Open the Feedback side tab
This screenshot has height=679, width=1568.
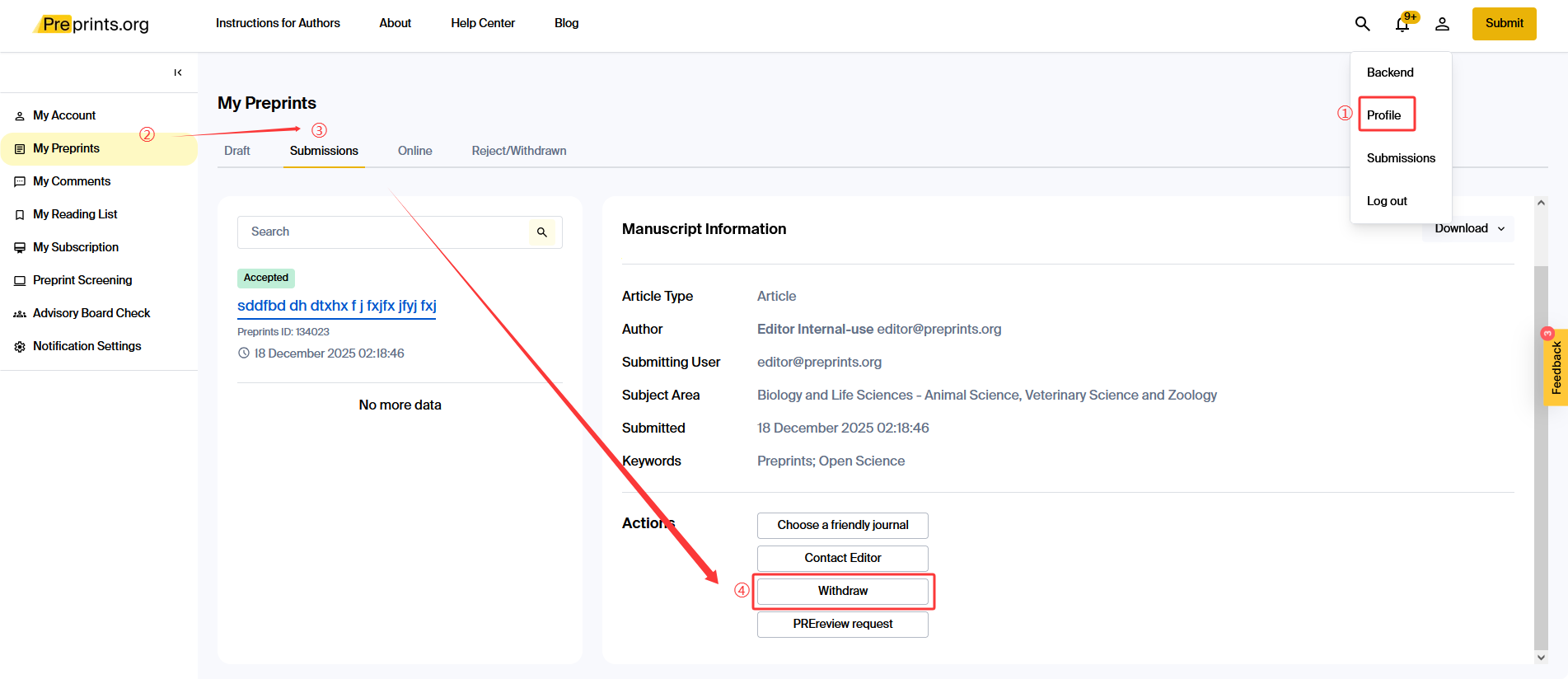1556,368
